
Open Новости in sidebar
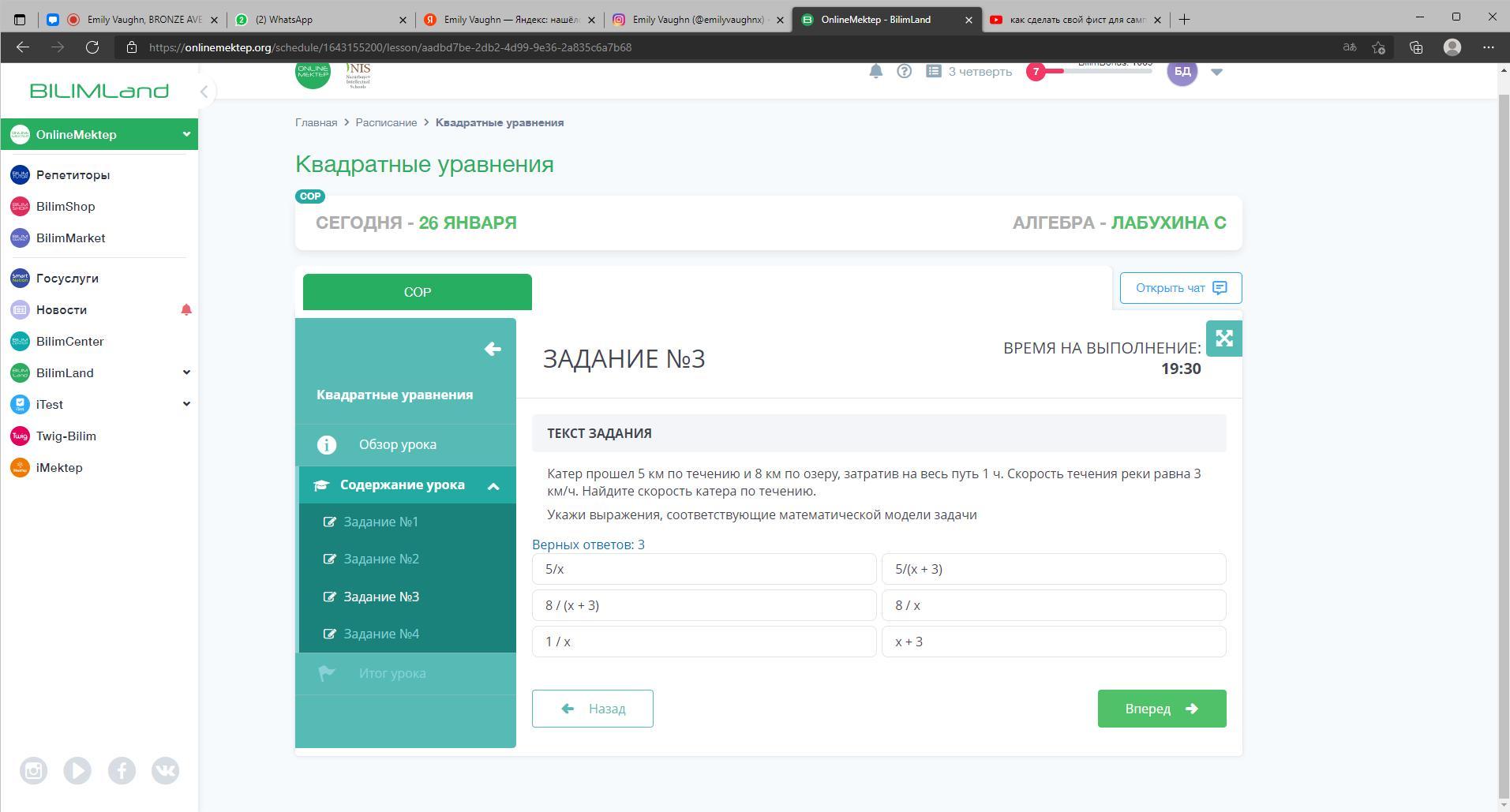pyautogui.click(x=62, y=310)
